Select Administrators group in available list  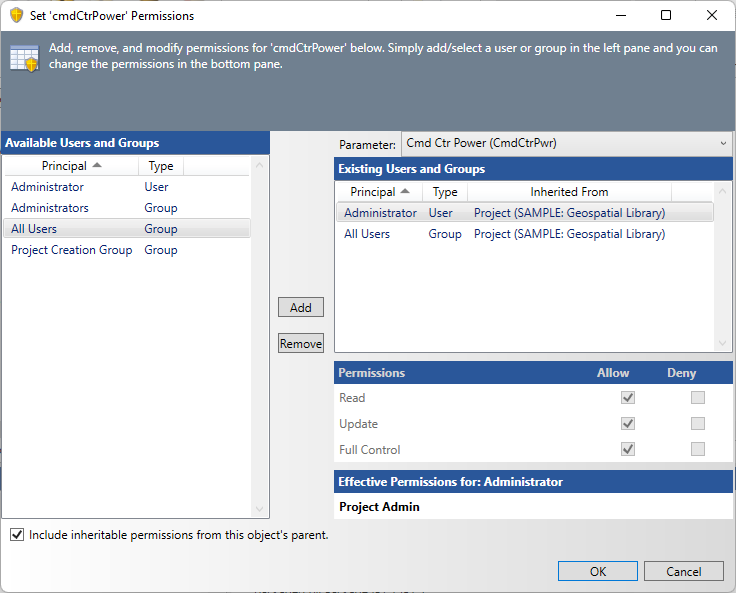point(50,208)
